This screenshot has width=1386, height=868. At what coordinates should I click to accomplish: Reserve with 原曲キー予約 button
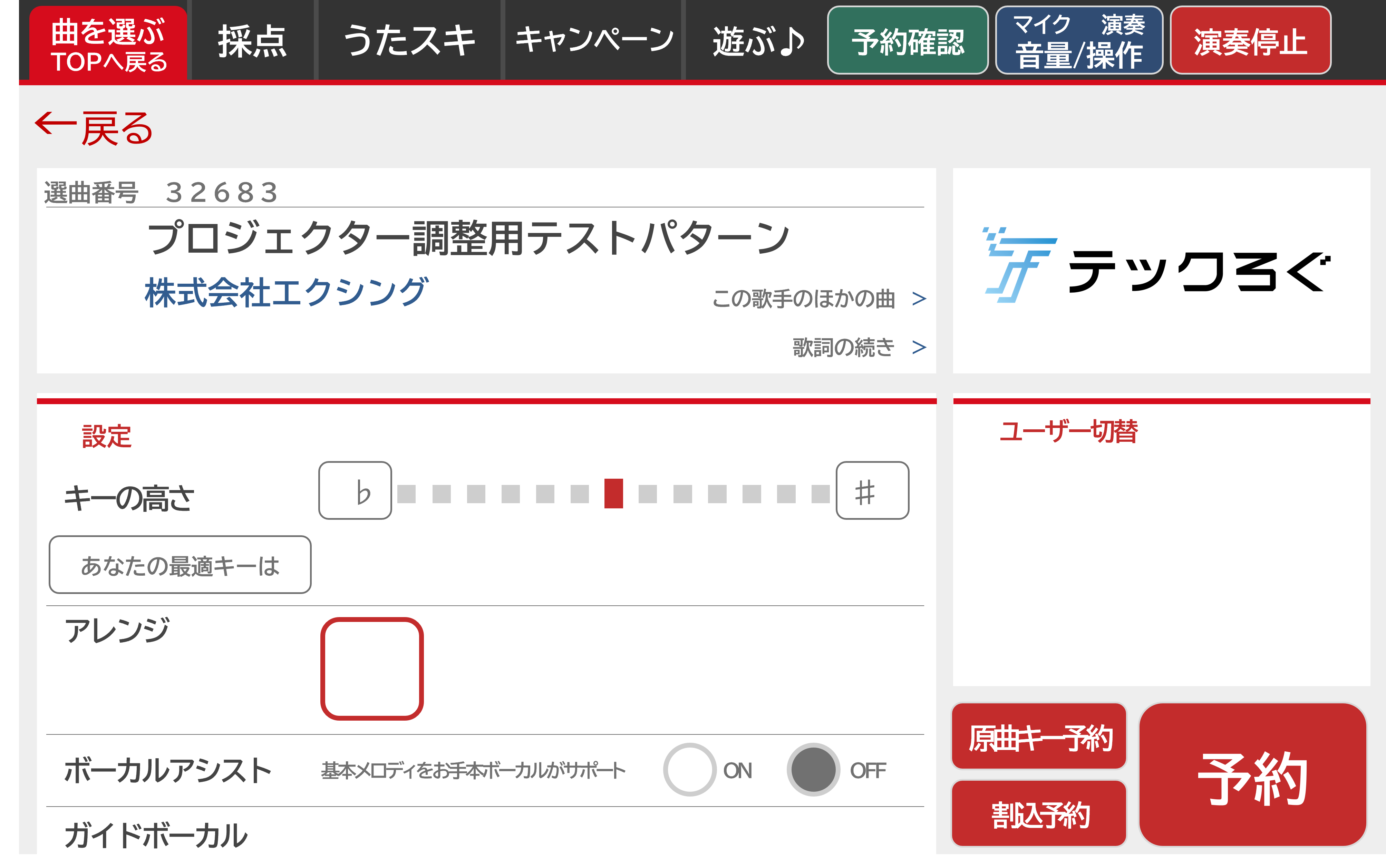coord(1039,737)
